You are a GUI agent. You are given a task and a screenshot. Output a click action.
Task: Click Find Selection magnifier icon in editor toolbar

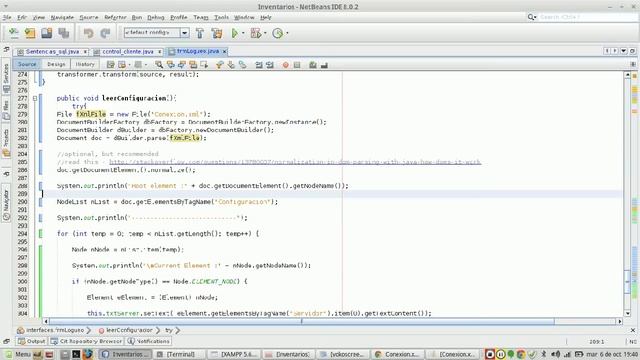(x=159, y=65)
